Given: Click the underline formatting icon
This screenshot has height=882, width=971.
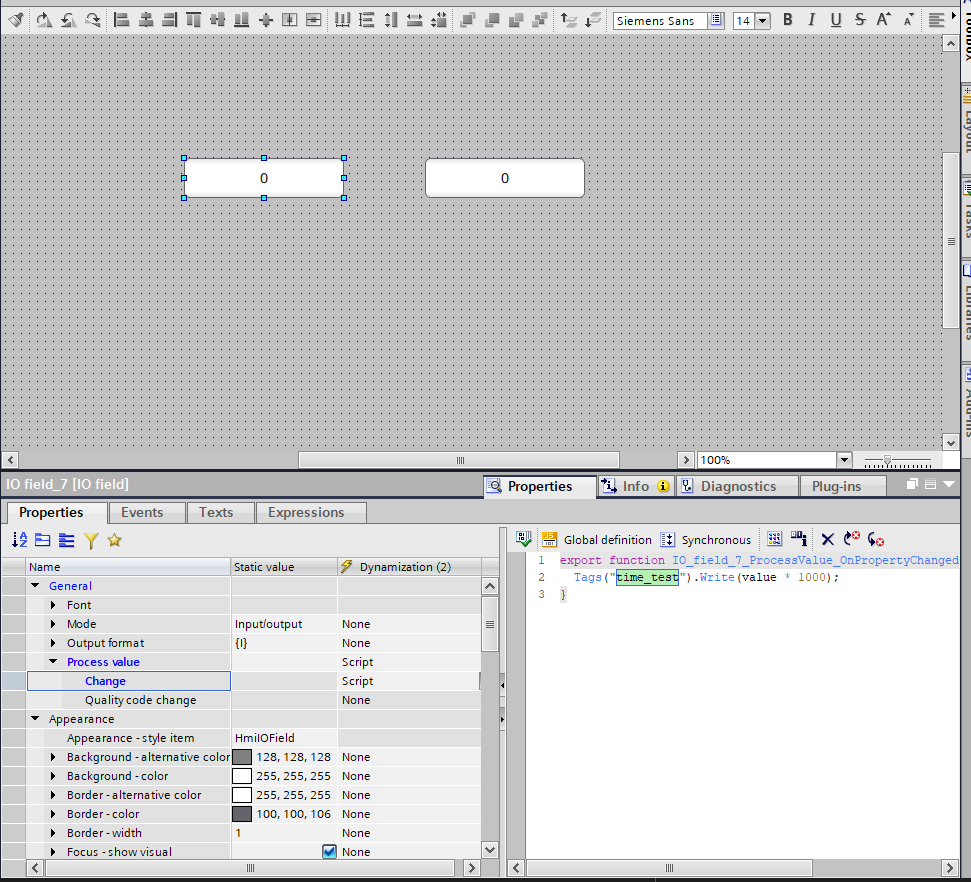Looking at the screenshot, I should point(834,20).
